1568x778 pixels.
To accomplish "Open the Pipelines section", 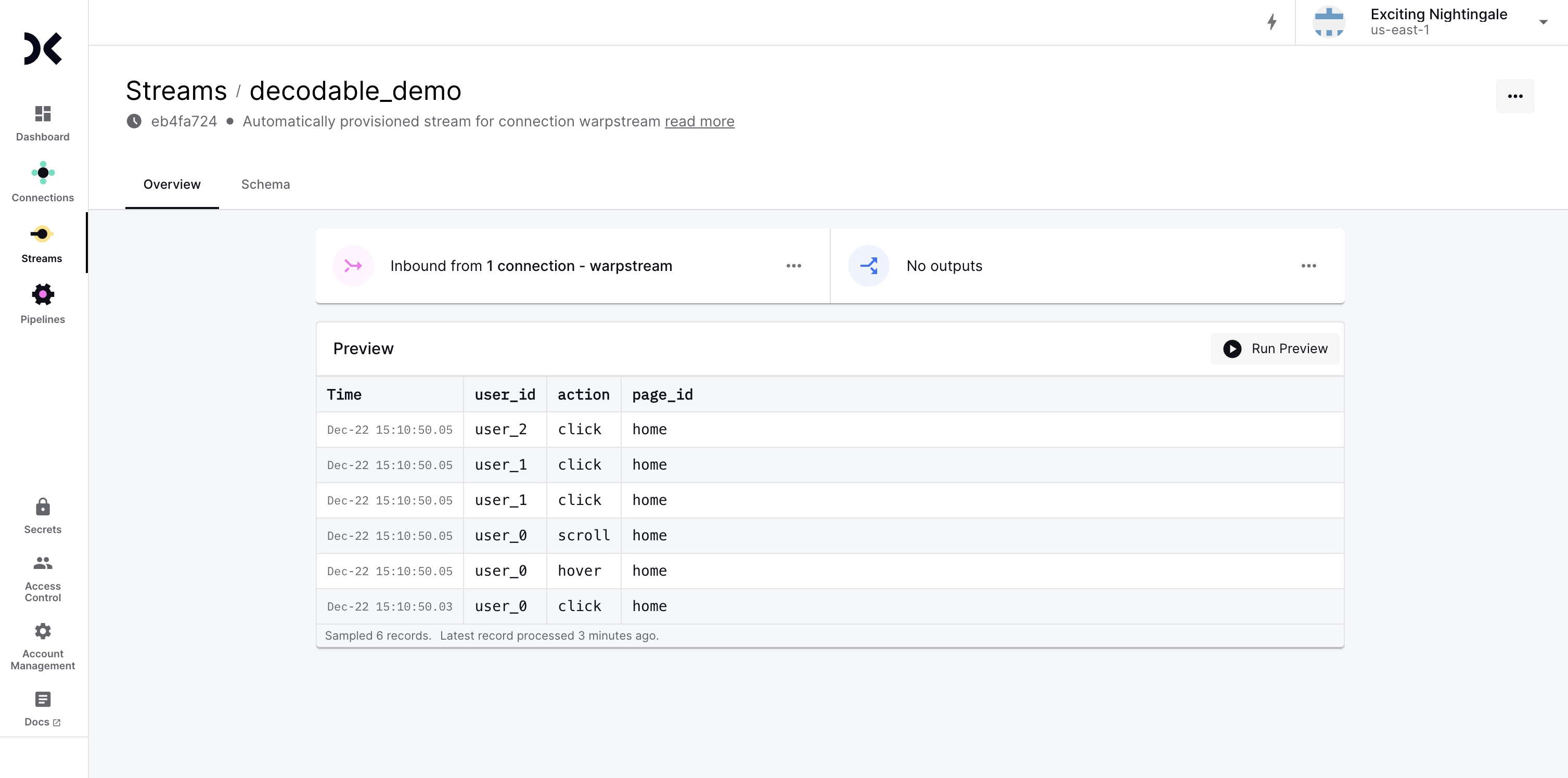I will pyautogui.click(x=43, y=295).
